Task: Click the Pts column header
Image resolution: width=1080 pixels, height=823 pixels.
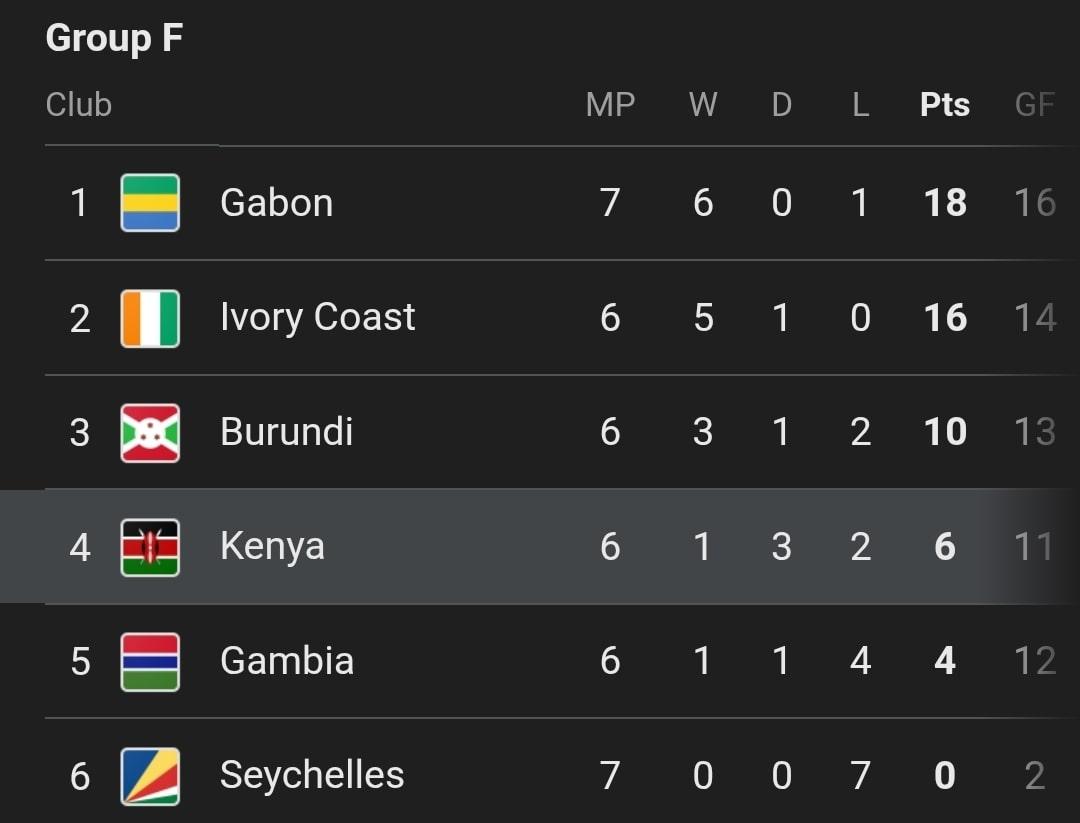Action: click(x=945, y=105)
